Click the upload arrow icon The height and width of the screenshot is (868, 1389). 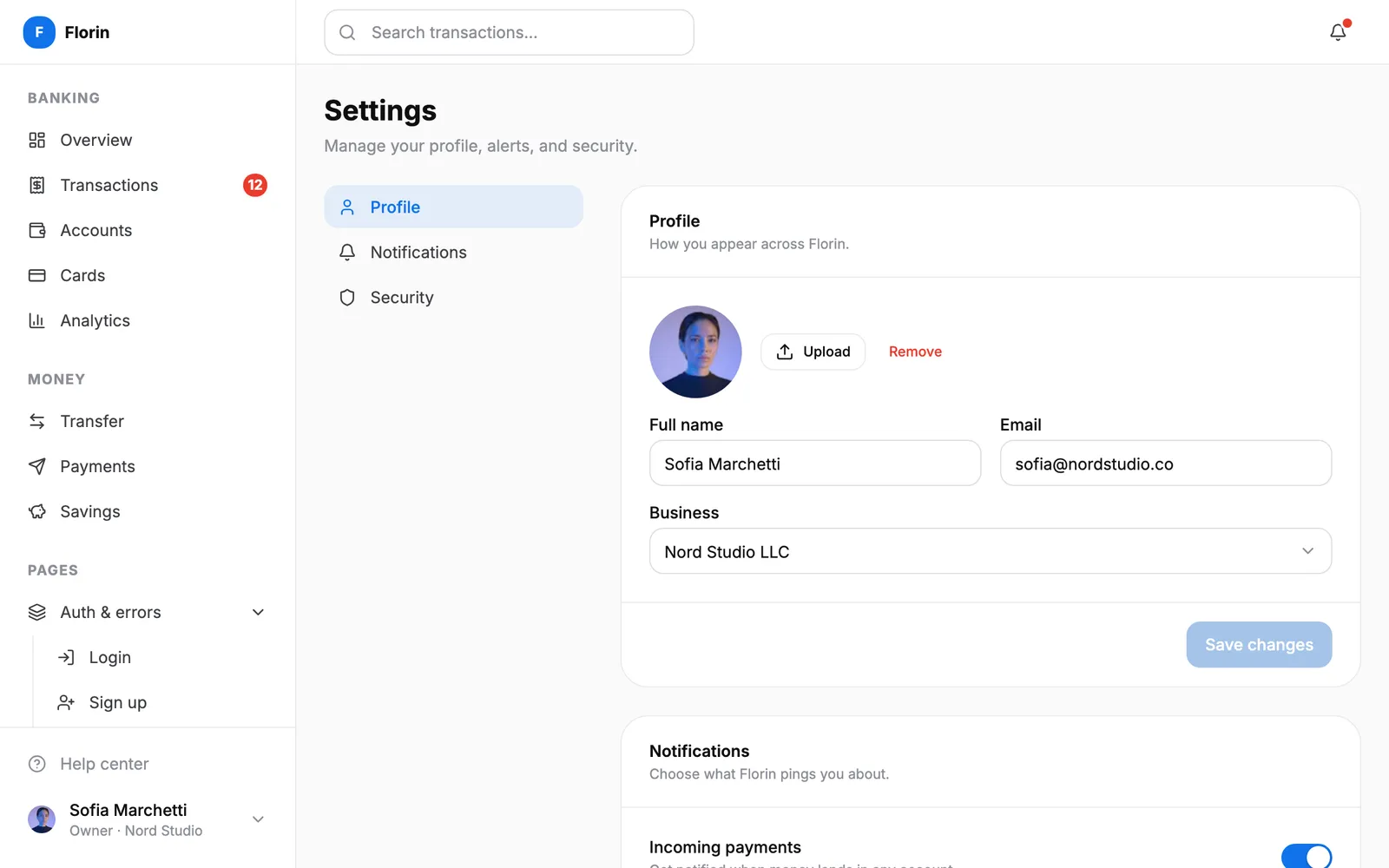[785, 352]
